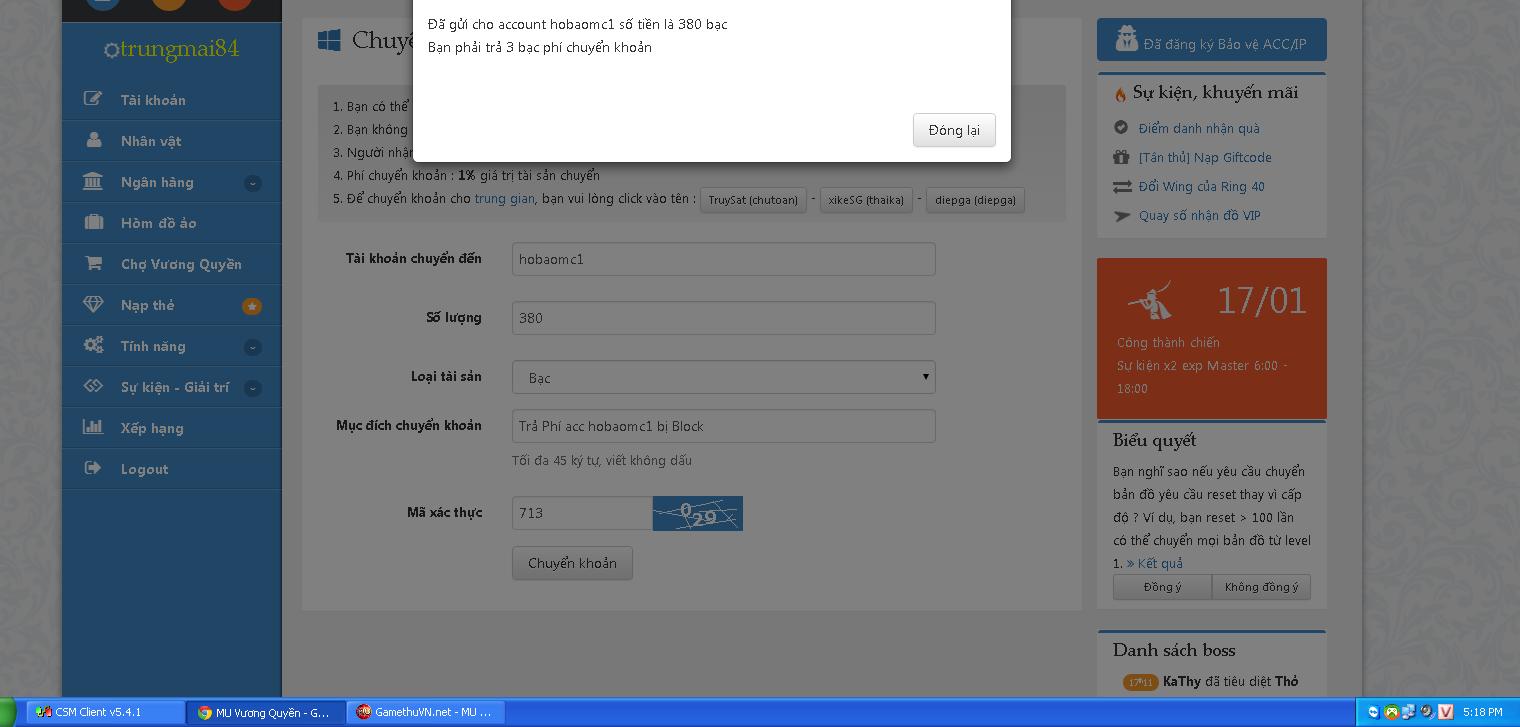Click the Logout arrow icon
Screen dimensions: 1520x727
(x=93, y=468)
